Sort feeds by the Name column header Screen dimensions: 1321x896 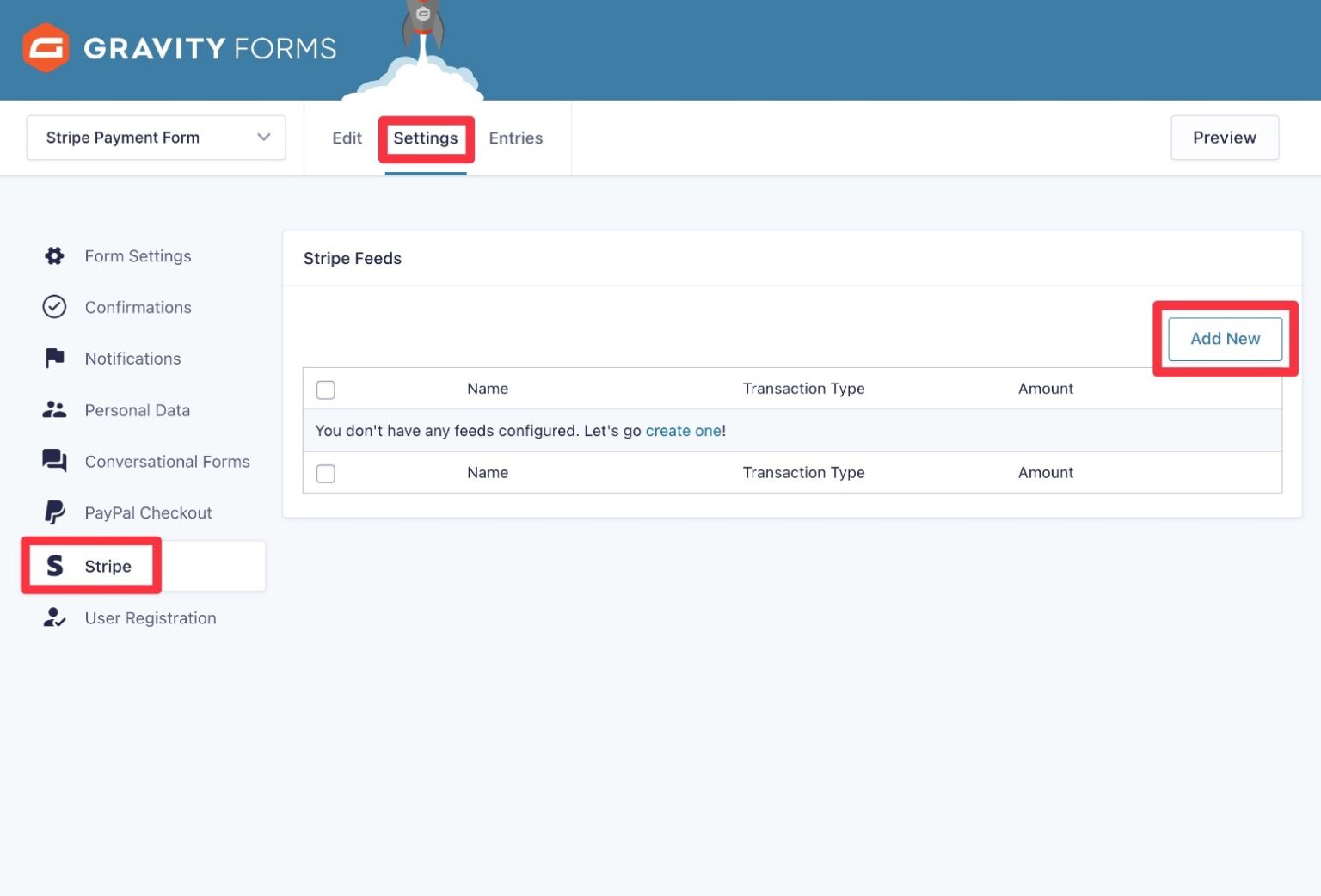(488, 389)
